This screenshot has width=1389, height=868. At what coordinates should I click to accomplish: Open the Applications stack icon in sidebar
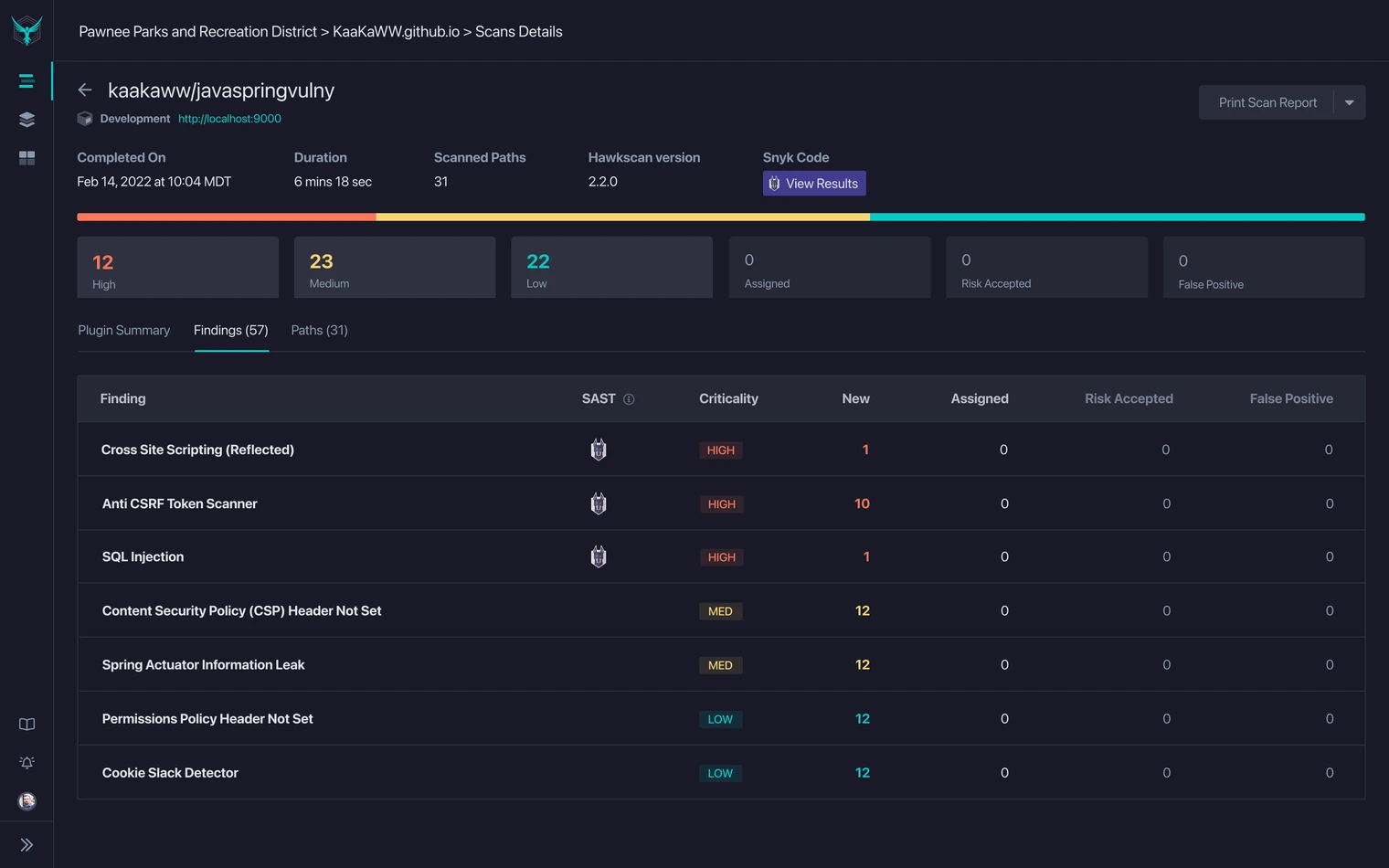click(27, 119)
